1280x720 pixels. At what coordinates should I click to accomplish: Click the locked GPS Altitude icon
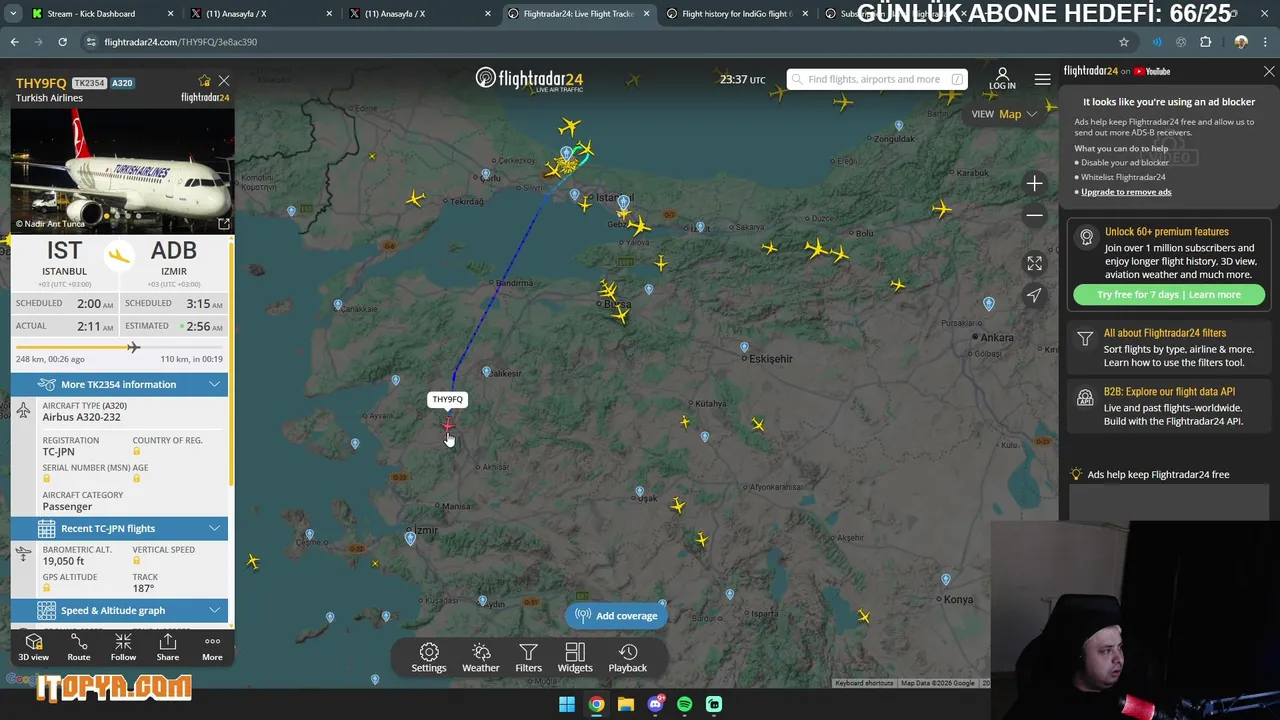point(47,589)
